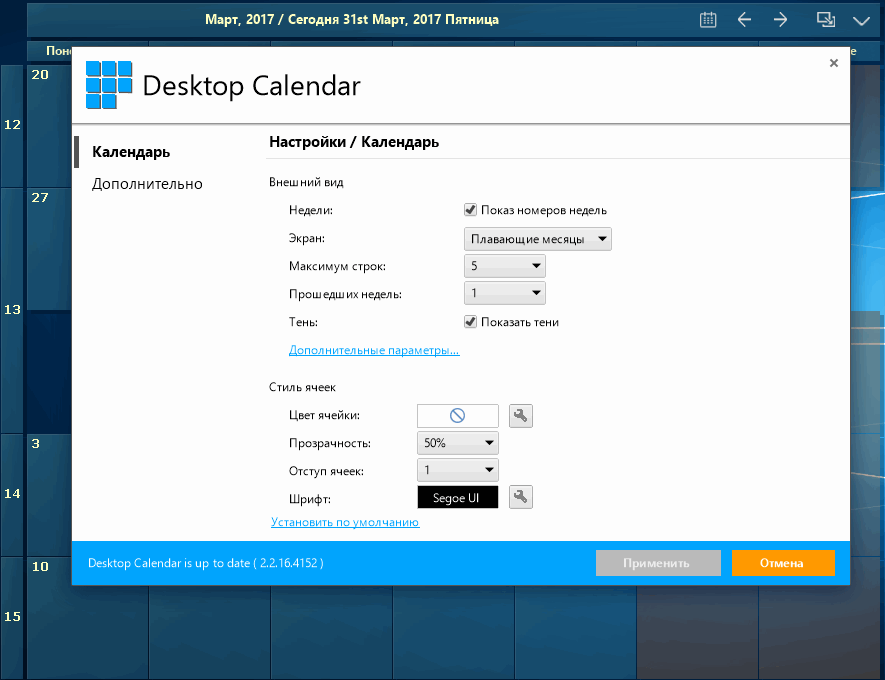Select the Календарь settings tab

click(x=131, y=152)
